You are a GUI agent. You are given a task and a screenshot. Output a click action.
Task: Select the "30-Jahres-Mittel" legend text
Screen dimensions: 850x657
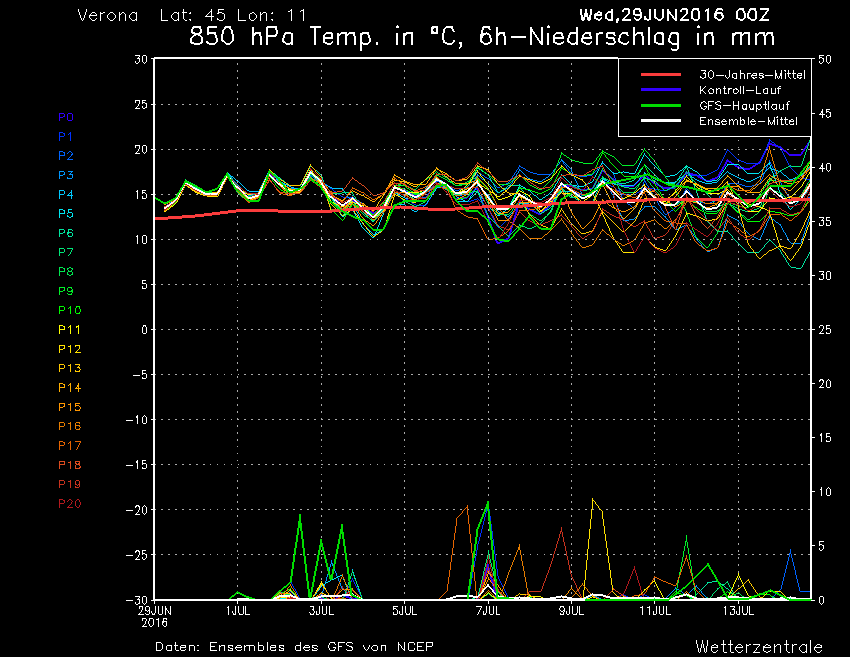752,75
